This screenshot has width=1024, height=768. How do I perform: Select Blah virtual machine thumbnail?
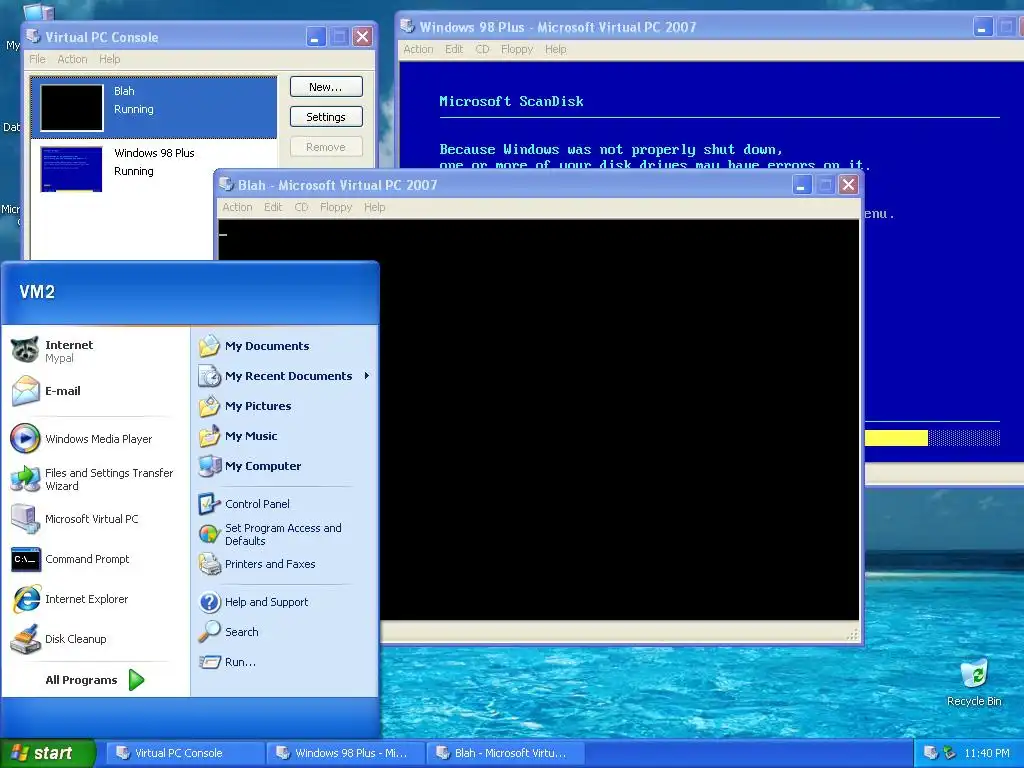[x=72, y=107]
